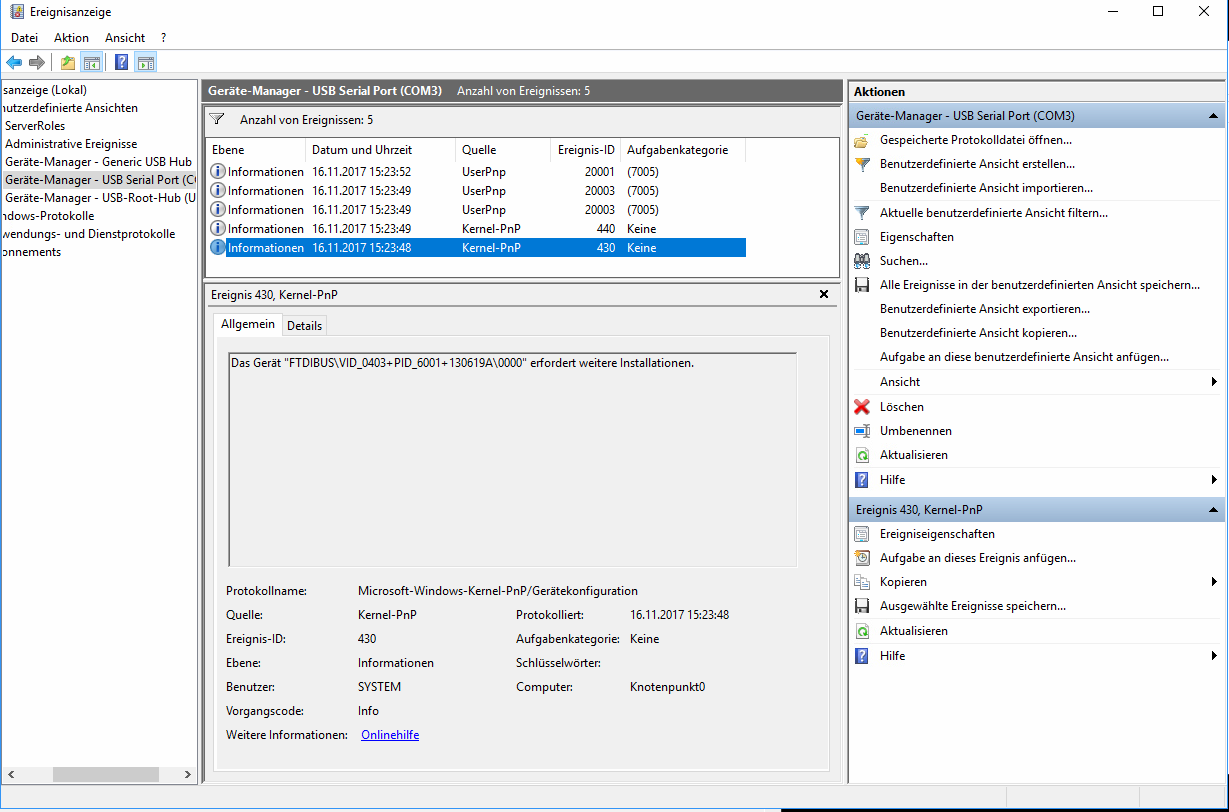
Task: Click the back arrow toolbar icon
Action: [x=14, y=63]
